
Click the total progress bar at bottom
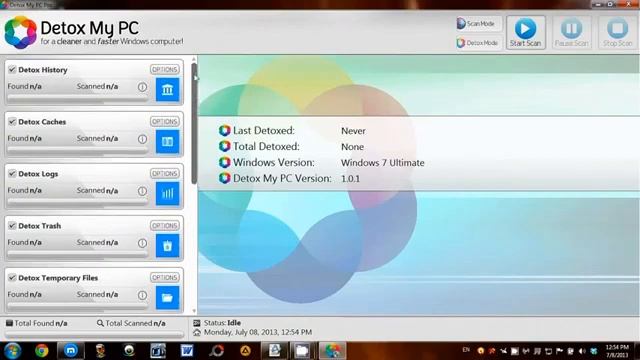click(94, 335)
